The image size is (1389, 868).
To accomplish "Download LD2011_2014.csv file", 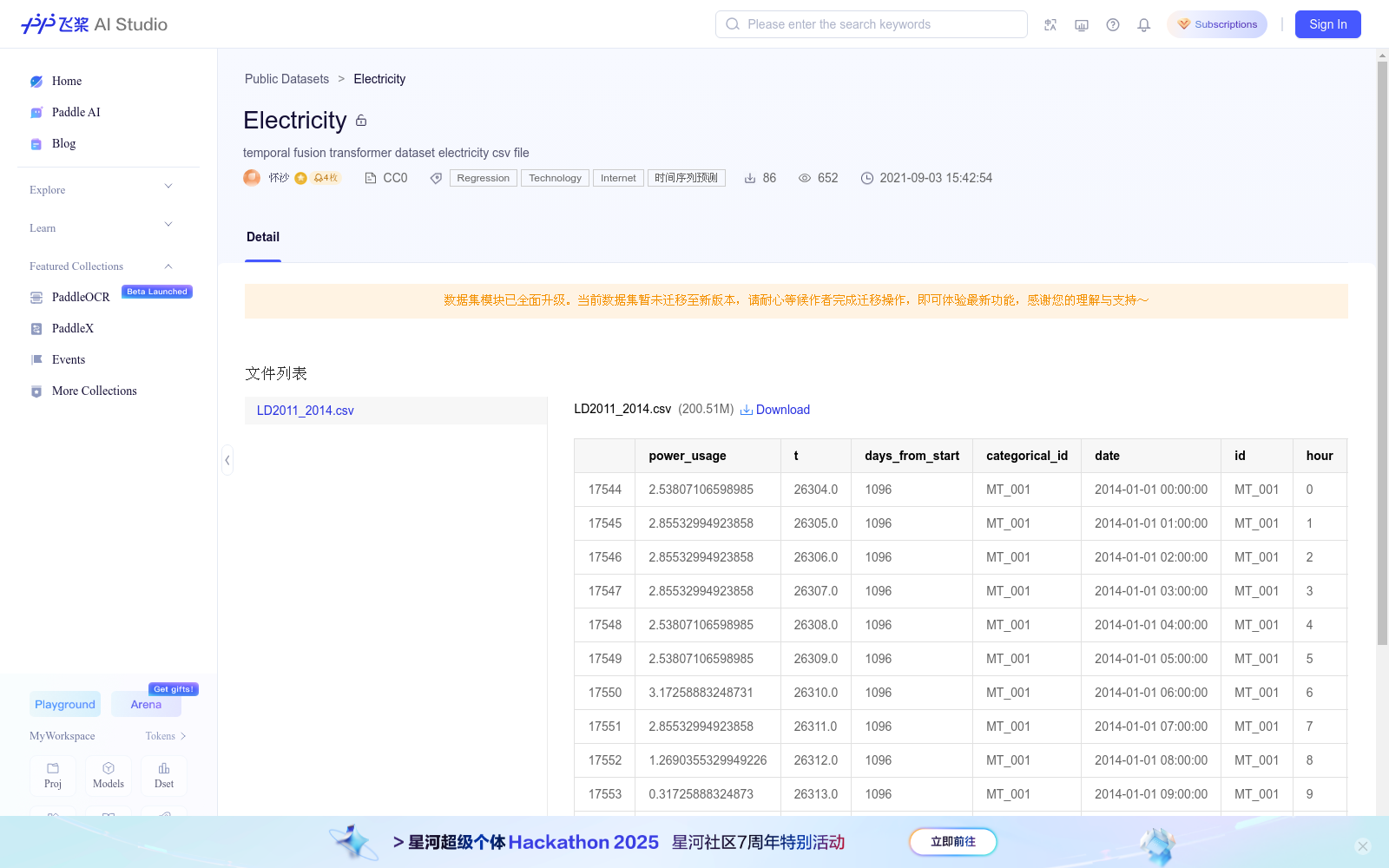I will pos(775,410).
